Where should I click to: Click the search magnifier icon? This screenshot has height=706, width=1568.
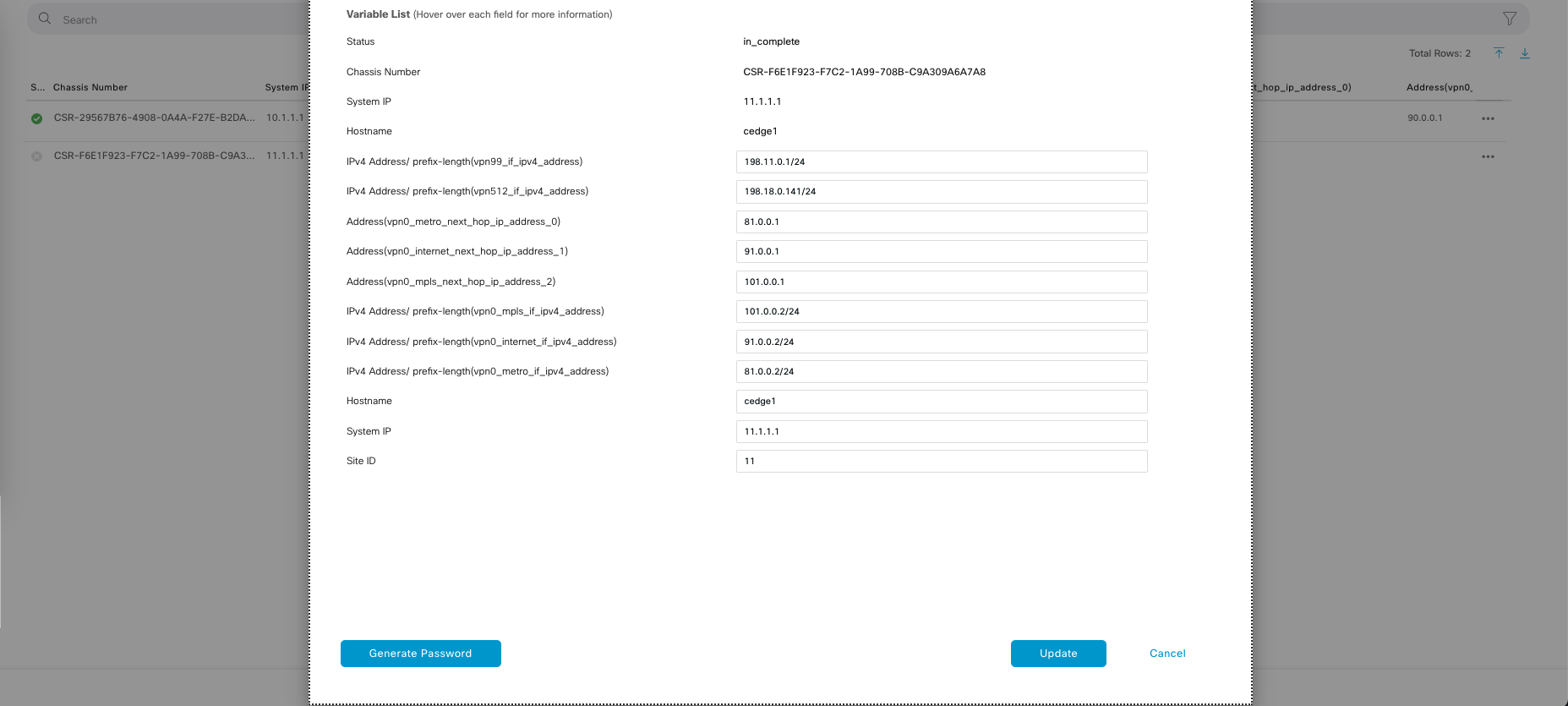tap(45, 19)
